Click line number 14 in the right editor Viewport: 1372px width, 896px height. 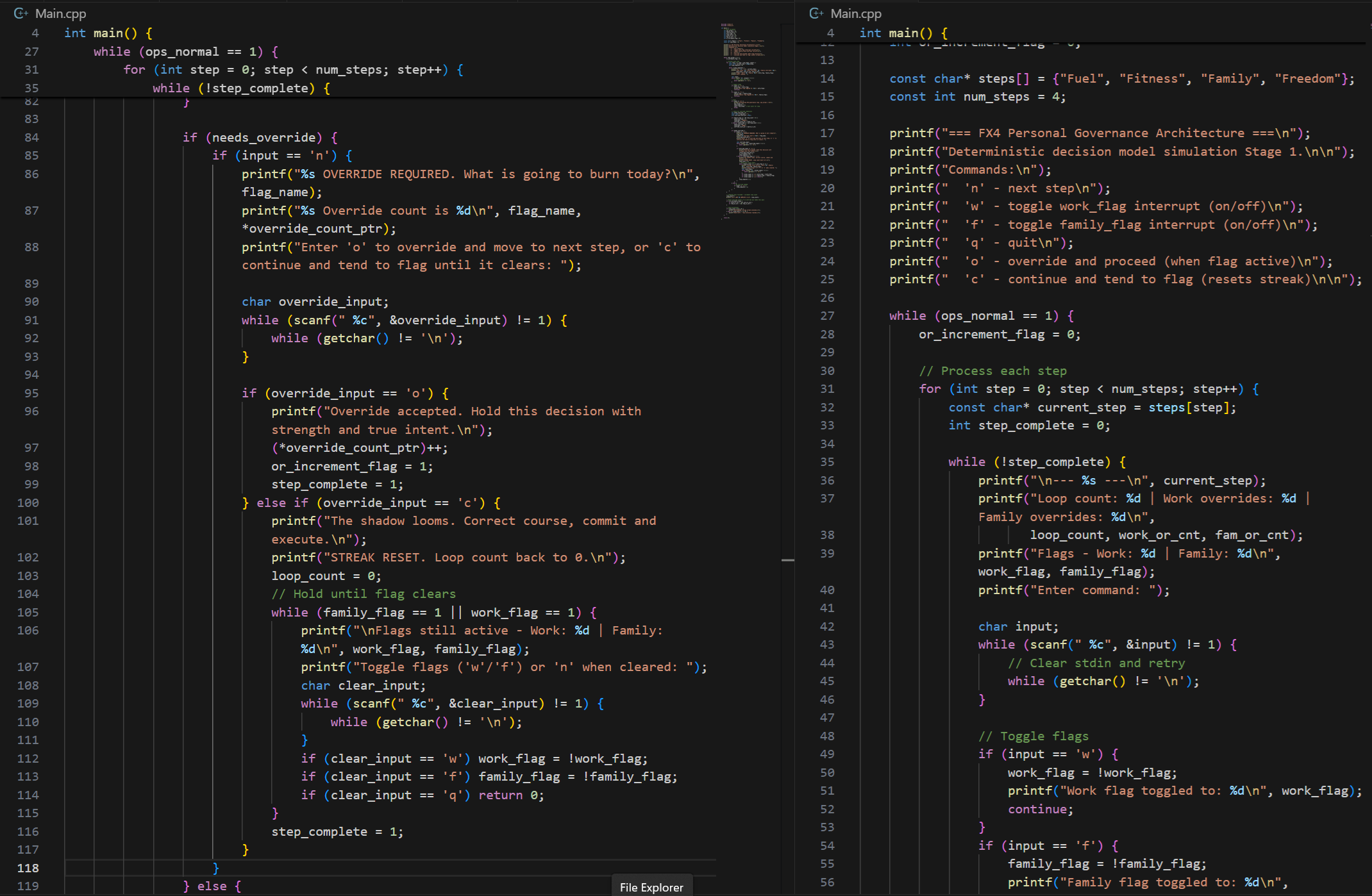pos(827,78)
